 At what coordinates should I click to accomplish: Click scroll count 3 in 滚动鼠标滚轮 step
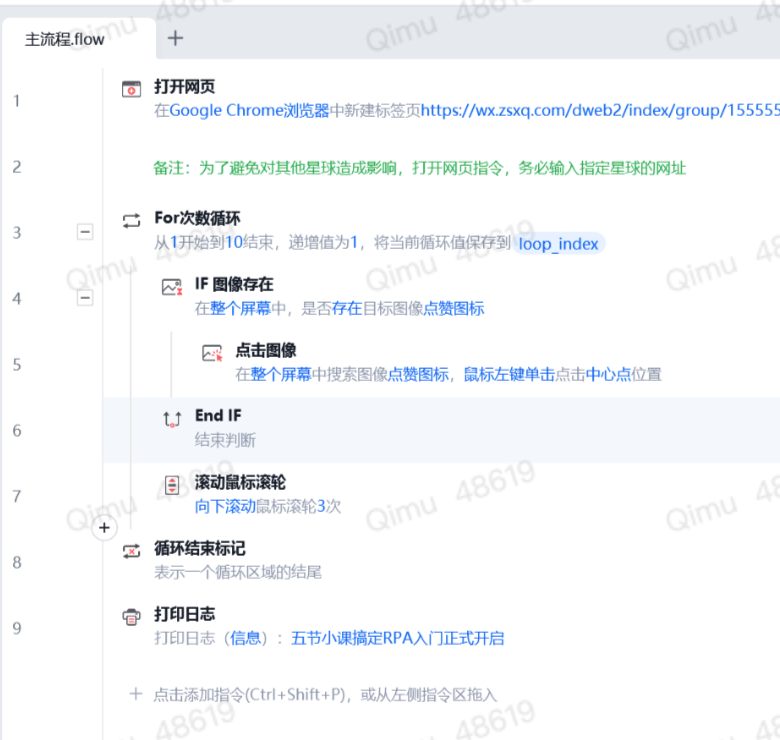[x=321, y=506]
